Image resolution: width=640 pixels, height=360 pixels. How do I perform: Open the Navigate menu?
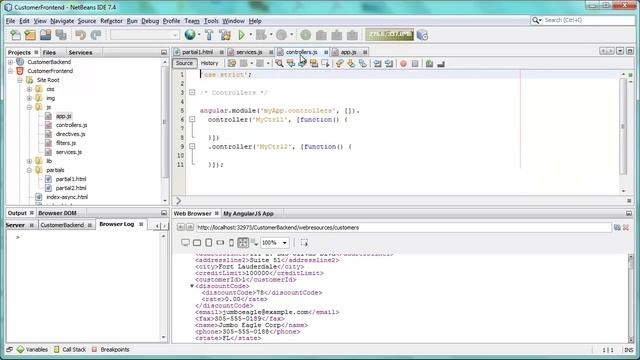point(62,21)
